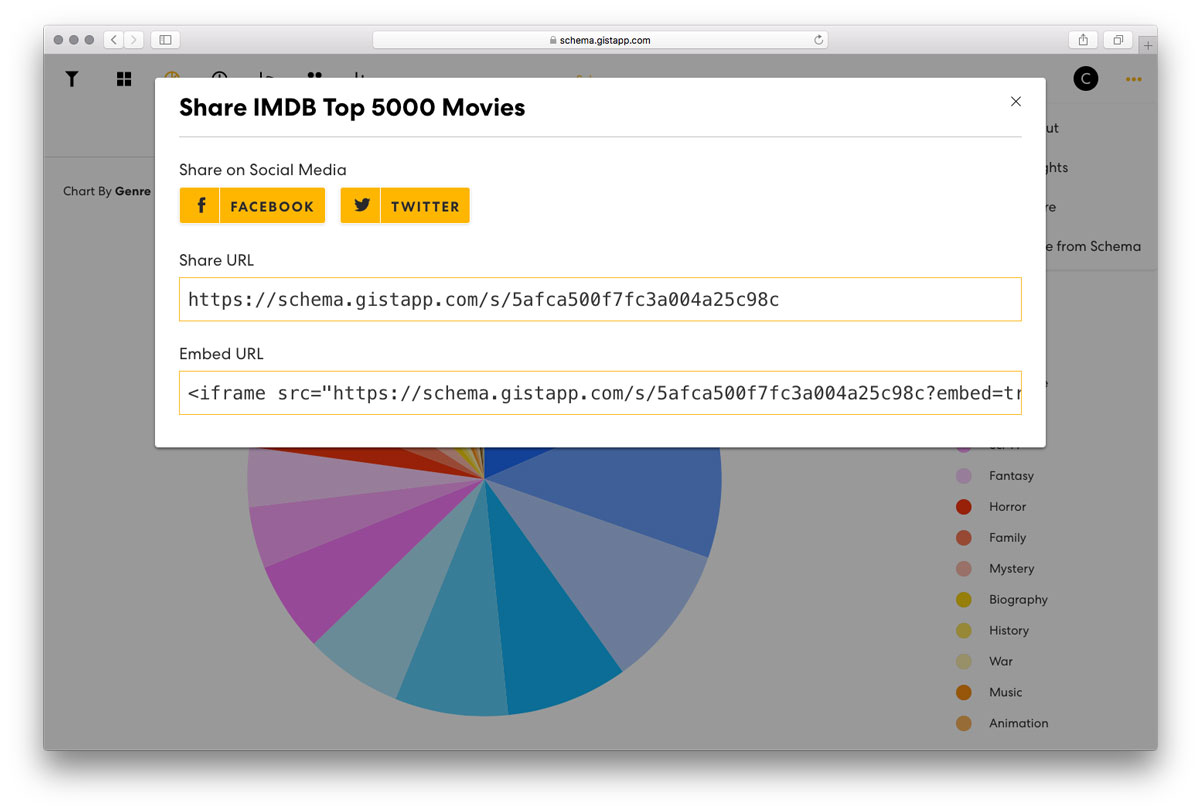
Task: Switch to the grid gallery view
Action: (124, 79)
